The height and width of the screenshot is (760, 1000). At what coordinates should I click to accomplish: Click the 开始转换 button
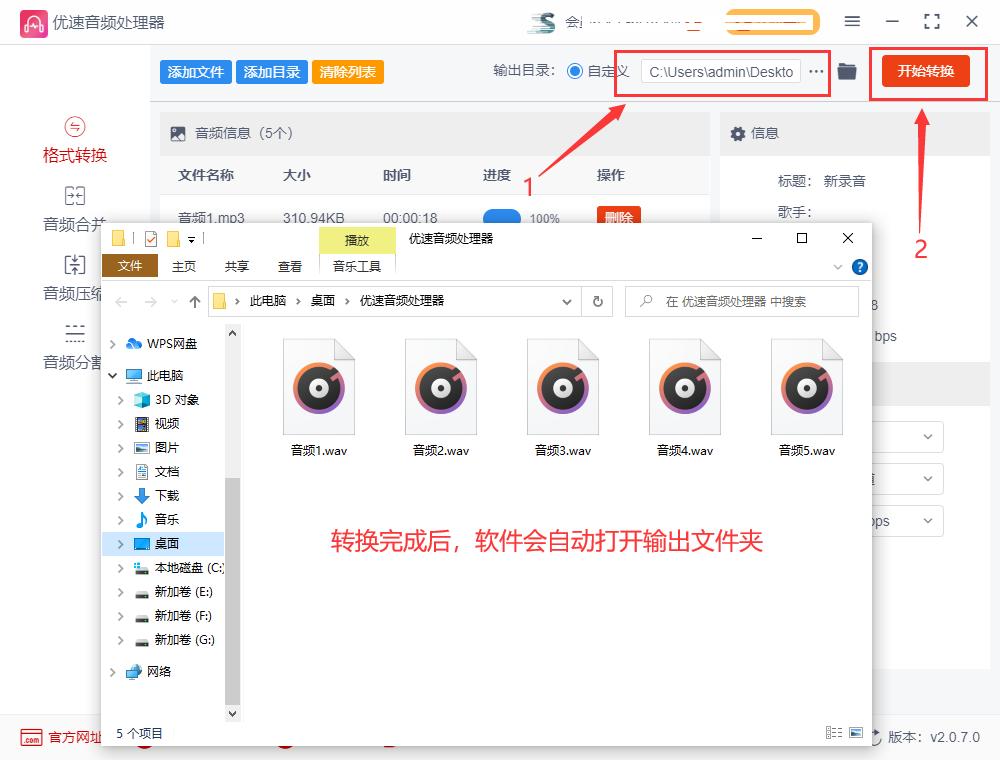927,71
